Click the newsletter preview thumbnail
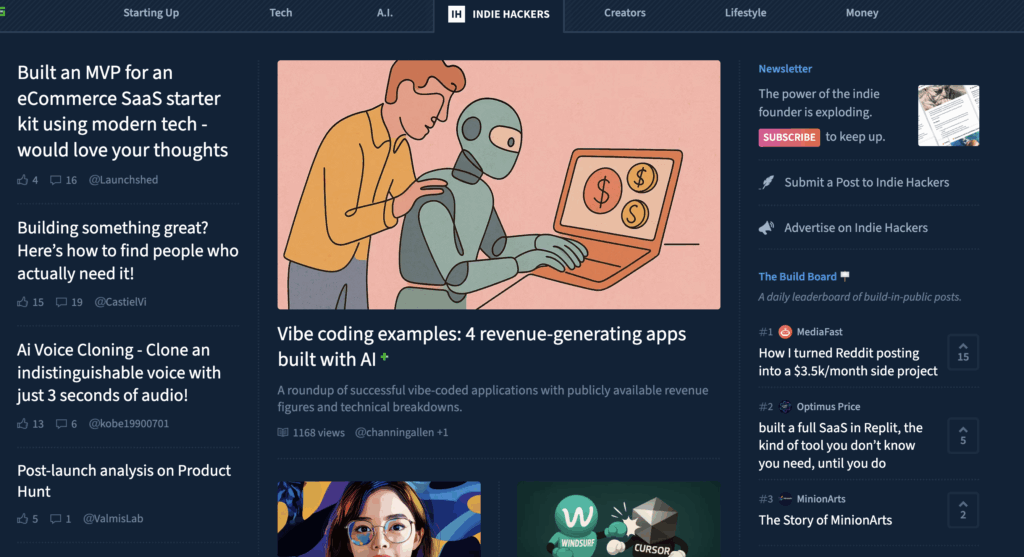This screenshot has height=557, width=1024. pyautogui.click(x=948, y=116)
